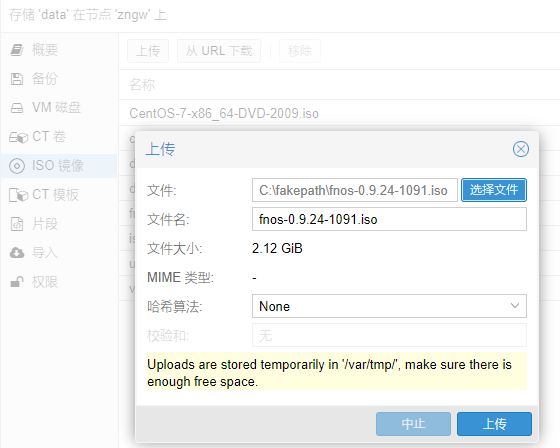This screenshot has width=560, height=448.
Task: Click the 导入 cloud download icon
Action: (x=17, y=253)
